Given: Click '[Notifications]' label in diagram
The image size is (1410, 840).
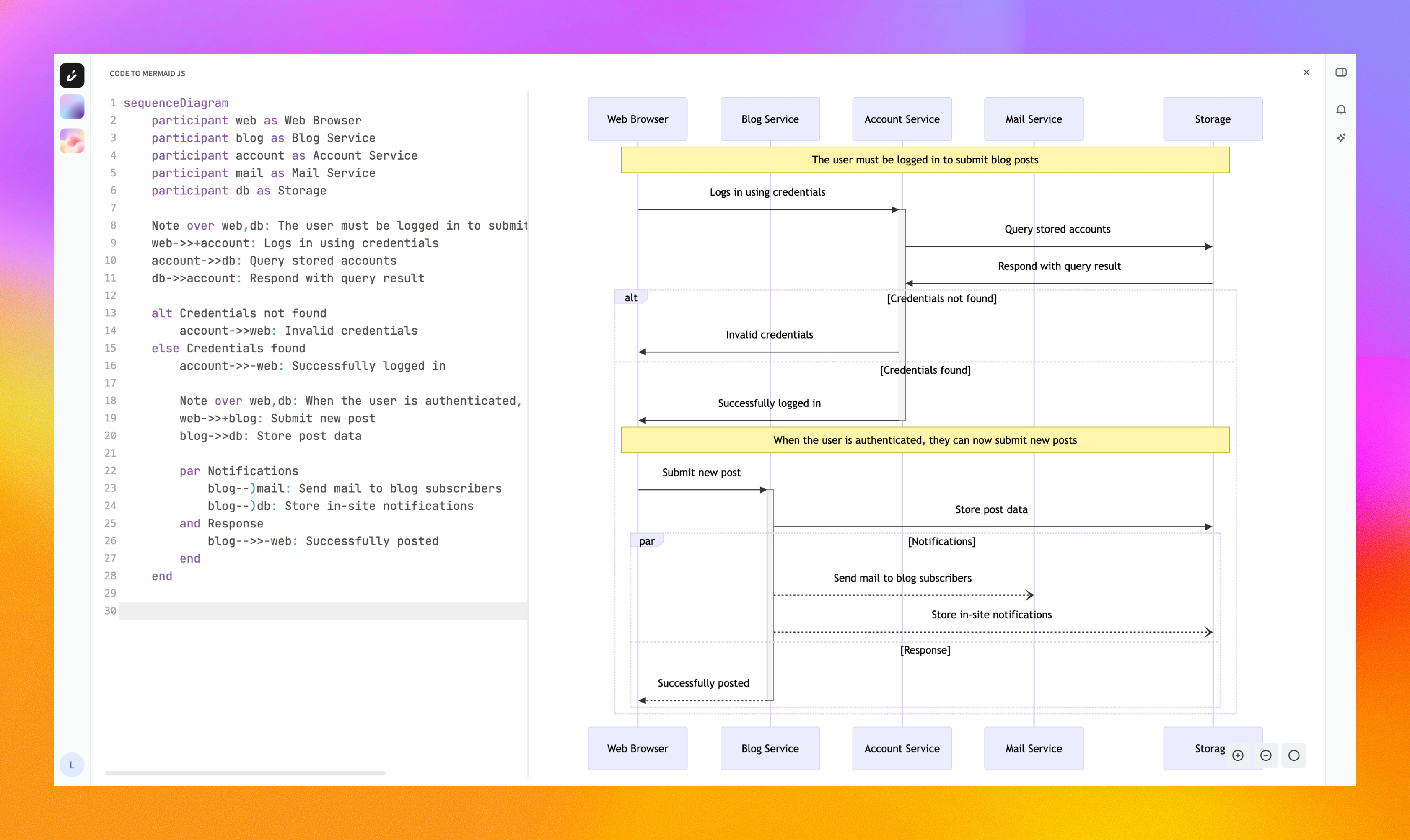Looking at the screenshot, I should click(942, 541).
